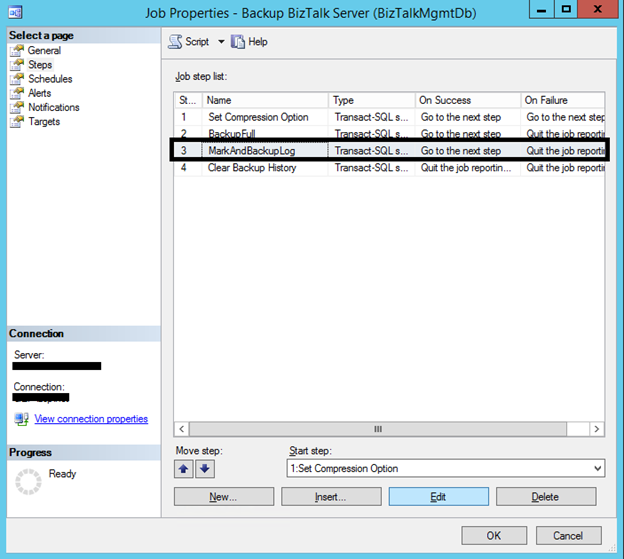This screenshot has width=624, height=559.
Task: Click the Notifications page icon
Action: point(17,107)
